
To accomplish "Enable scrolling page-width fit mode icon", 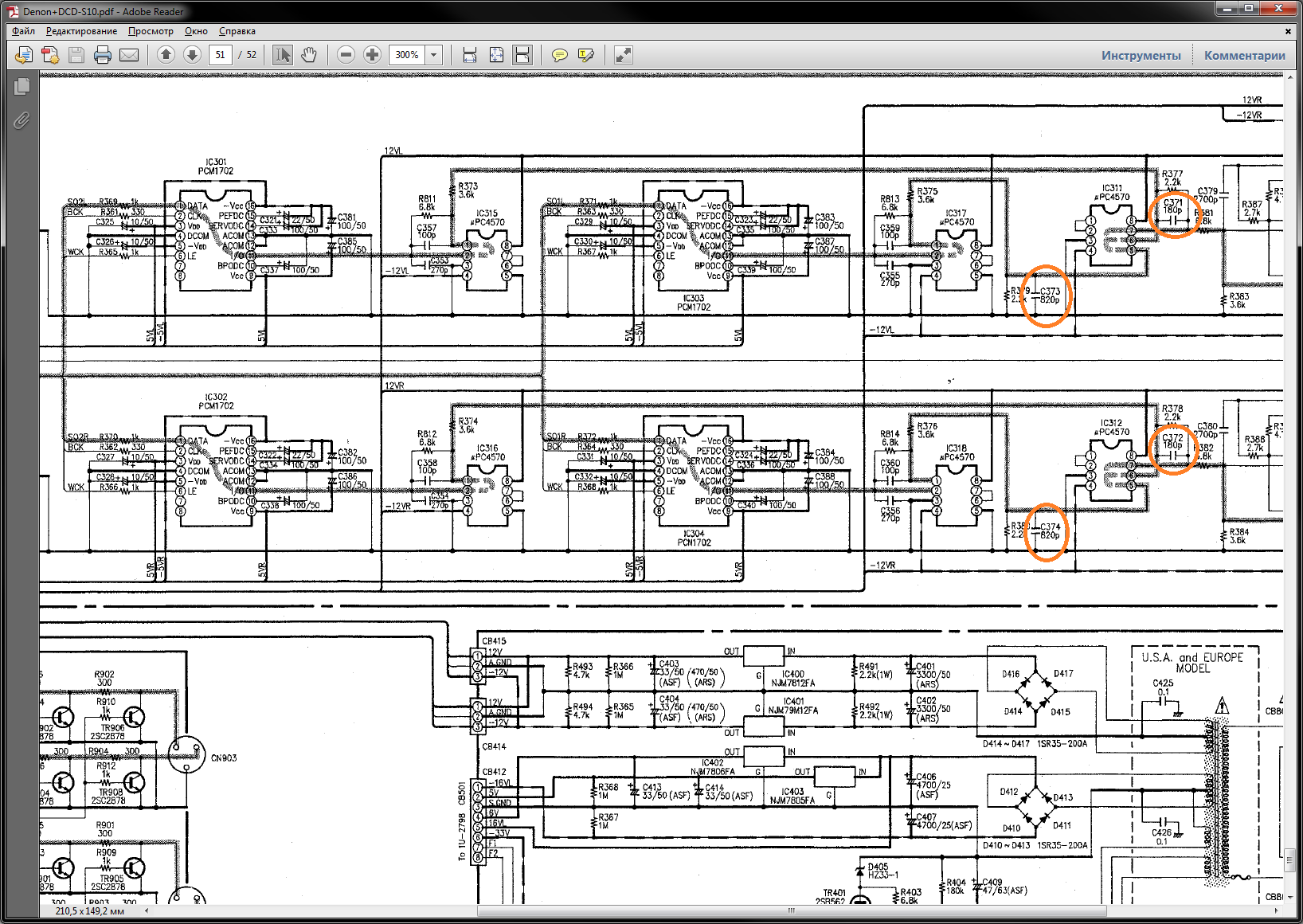I will tap(470, 54).
